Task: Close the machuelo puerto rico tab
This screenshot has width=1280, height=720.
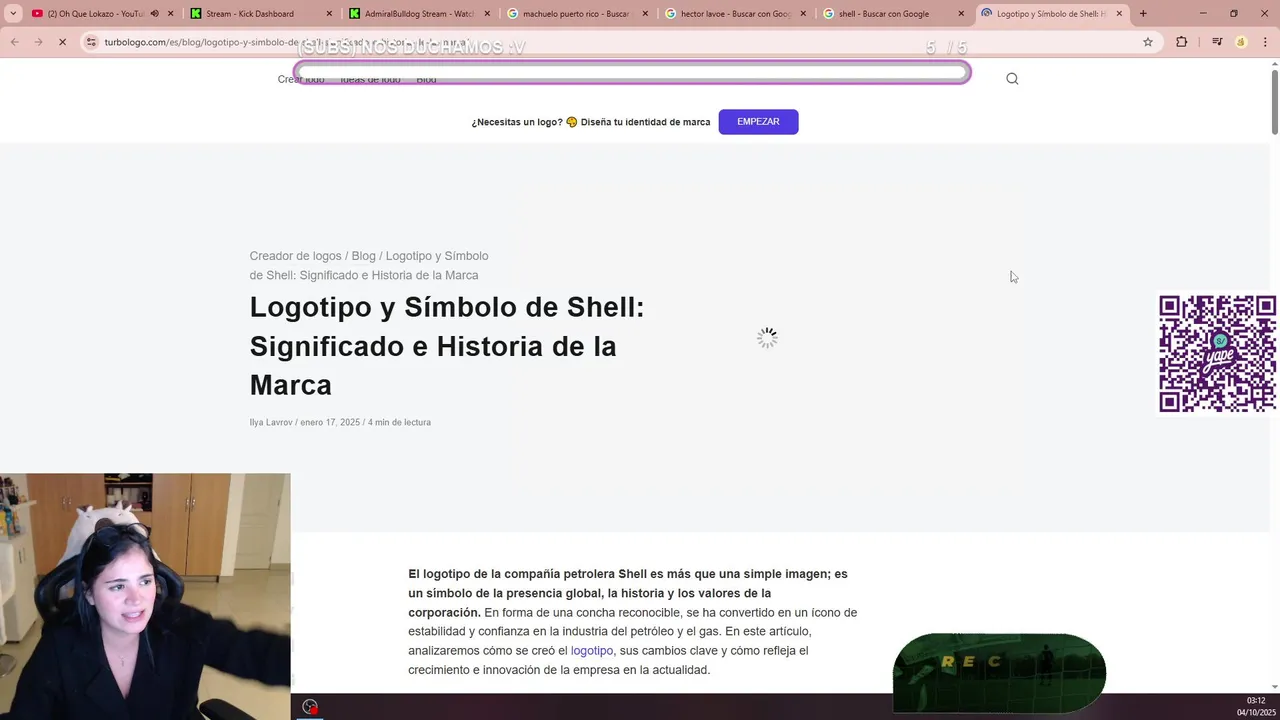Action: pos(645,14)
